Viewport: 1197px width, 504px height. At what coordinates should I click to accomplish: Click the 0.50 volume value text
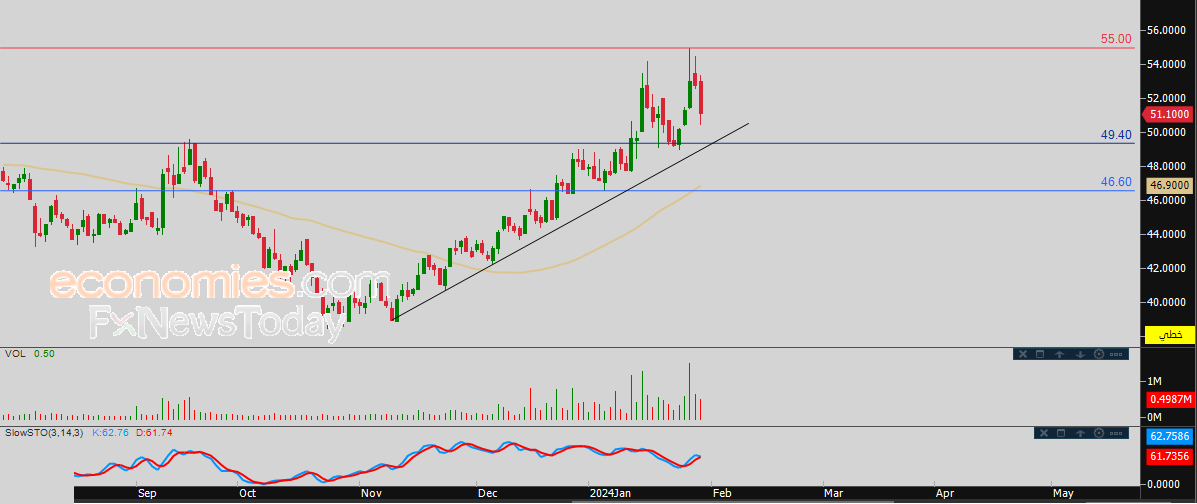[x=43, y=354]
